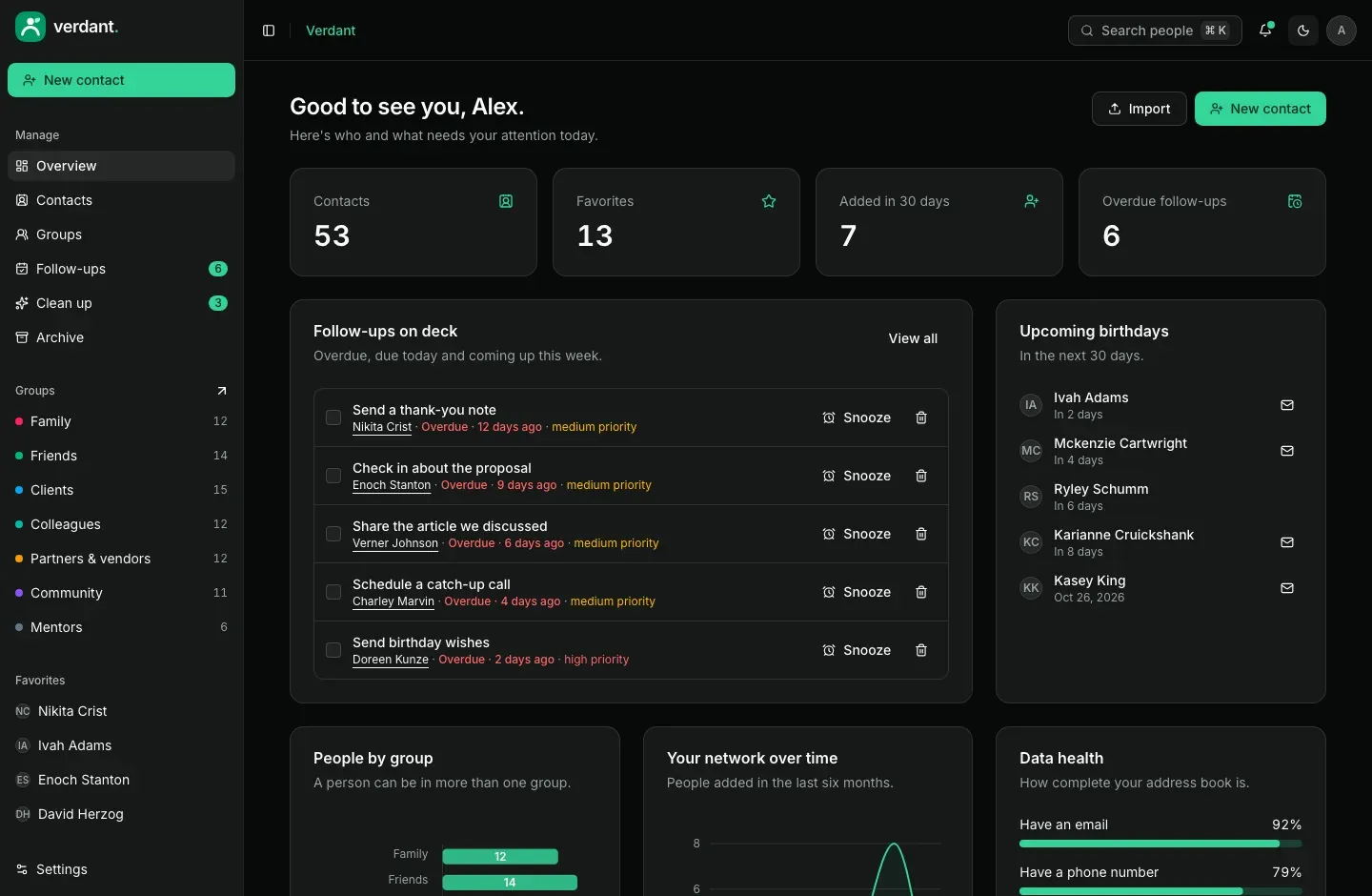Click the Verdant logo icon
The height and width of the screenshot is (896, 1372).
point(30,27)
